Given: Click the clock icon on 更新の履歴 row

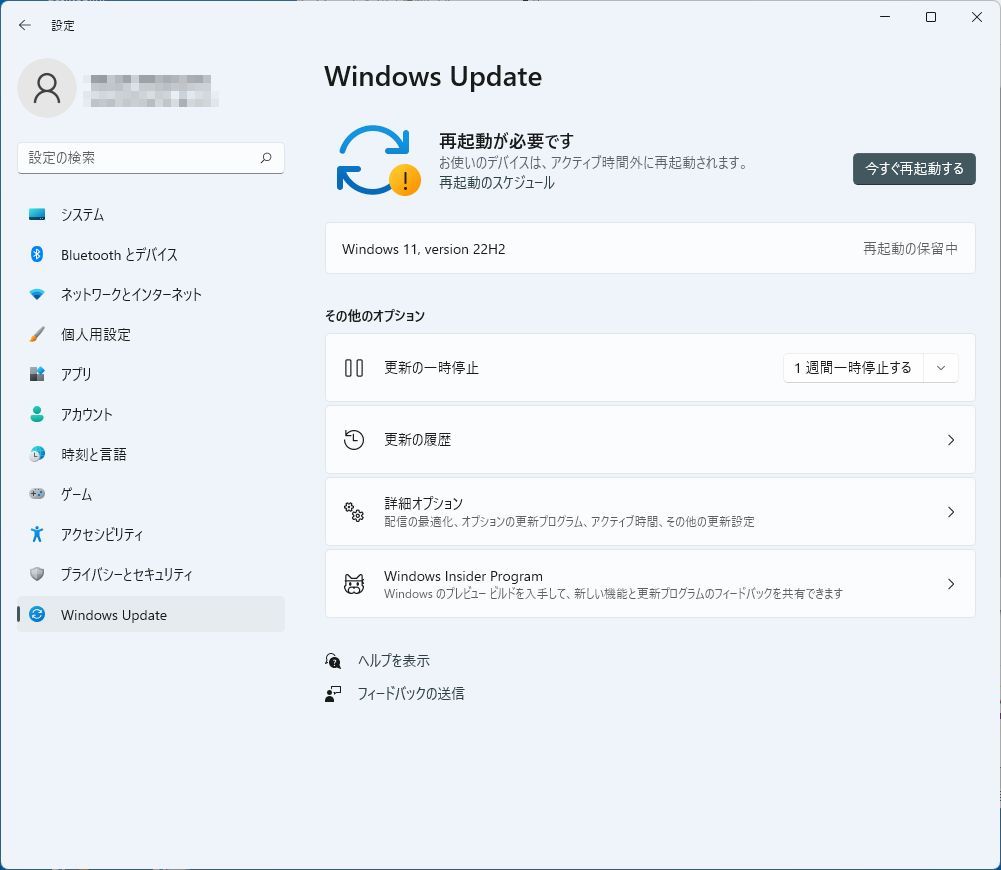Looking at the screenshot, I should (353, 439).
